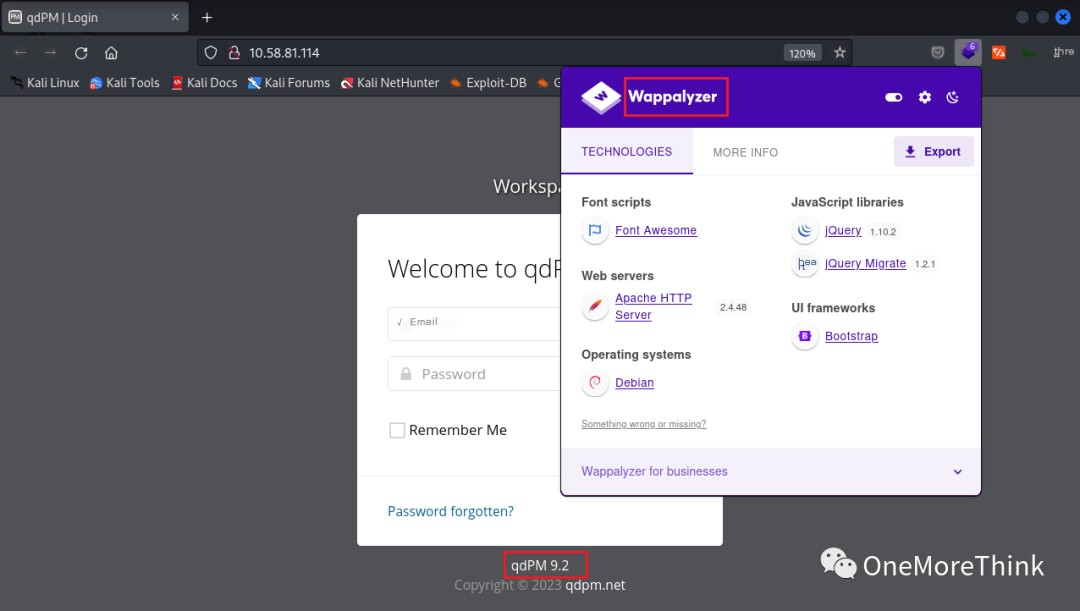
Task: Open the Bootstrap link
Action: (x=851, y=336)
